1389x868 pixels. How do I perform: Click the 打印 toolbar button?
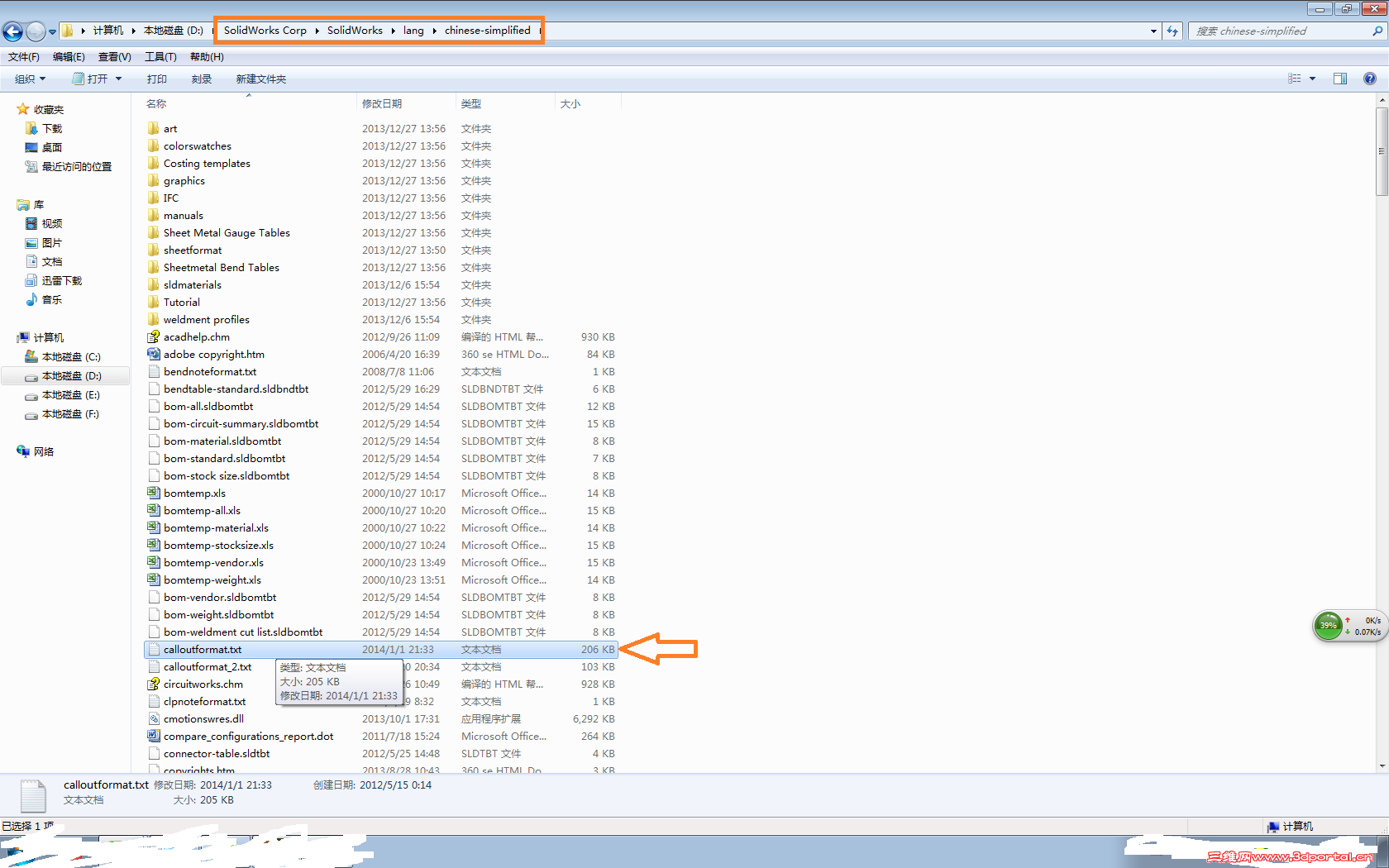pyautogui.click(x=157, y=79)
